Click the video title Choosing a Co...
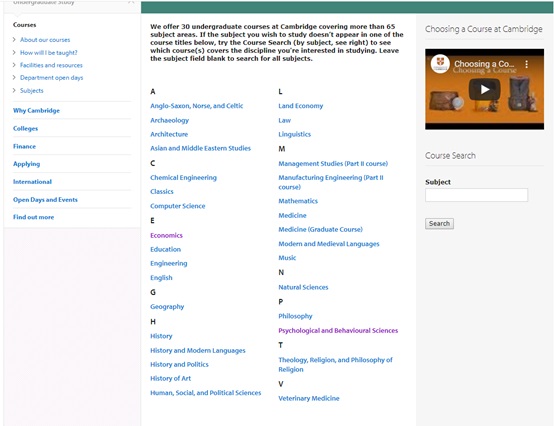Image resolution: width=554 pixels, height=426 pixels. pyautogui.click(x=484, y=64)
